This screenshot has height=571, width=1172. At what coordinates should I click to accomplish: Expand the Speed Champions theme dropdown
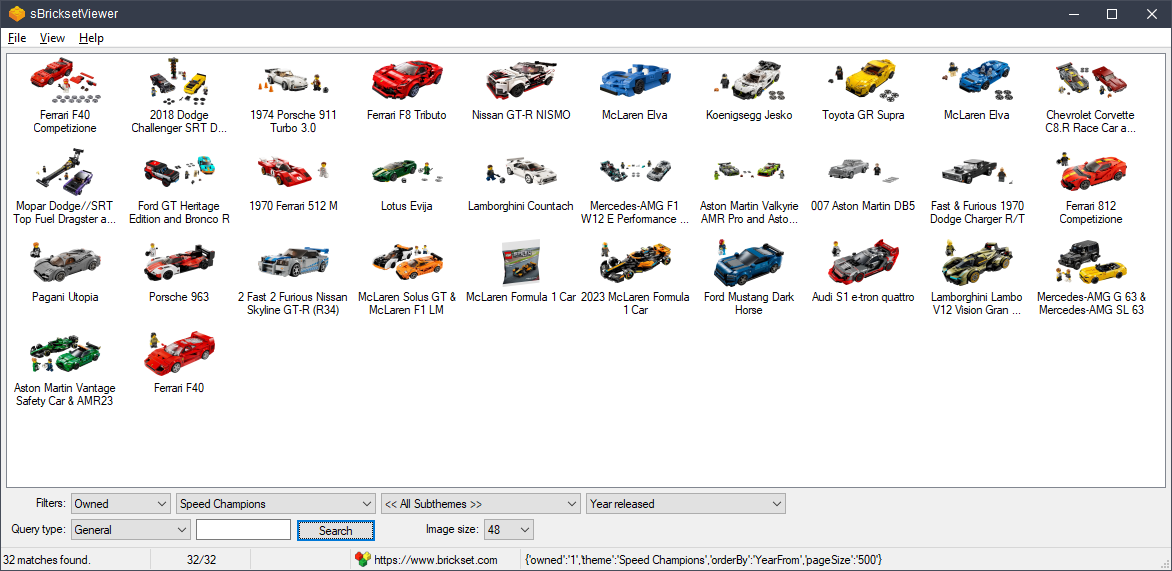coord(275,504)
